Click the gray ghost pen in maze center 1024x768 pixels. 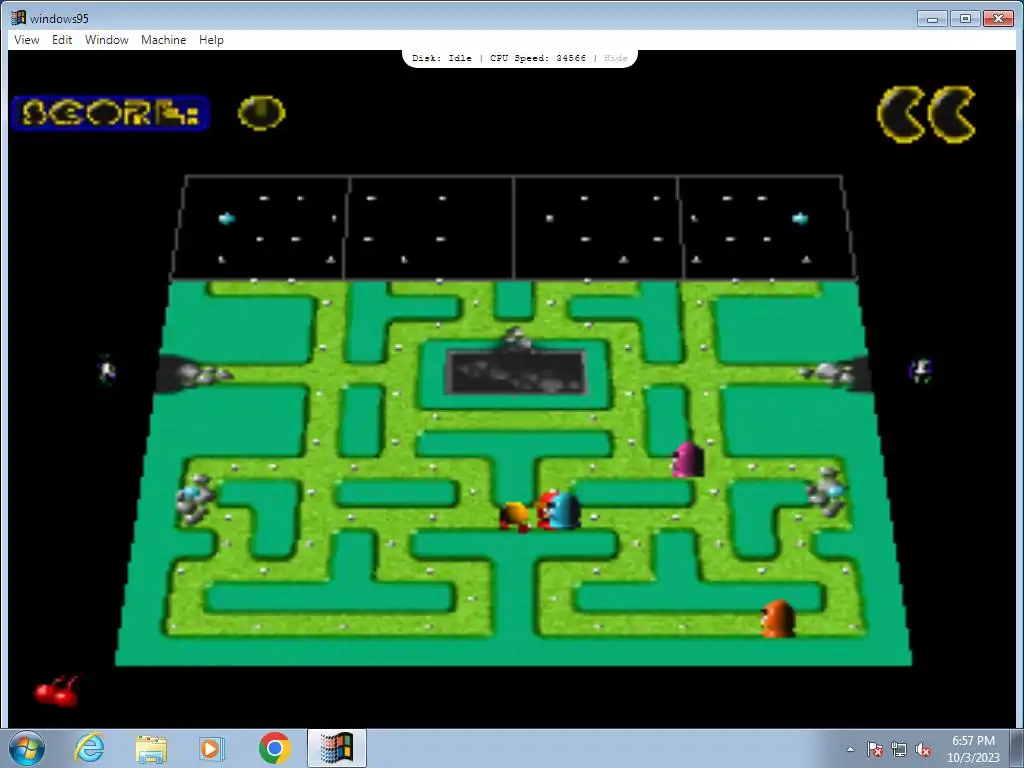pyautogui.click(x=515, y=372)
